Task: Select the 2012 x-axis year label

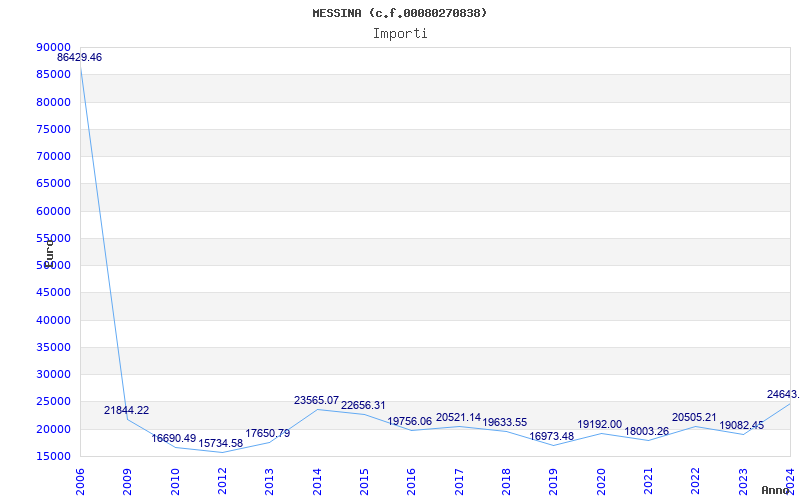Action: click(x=222, y=482)
